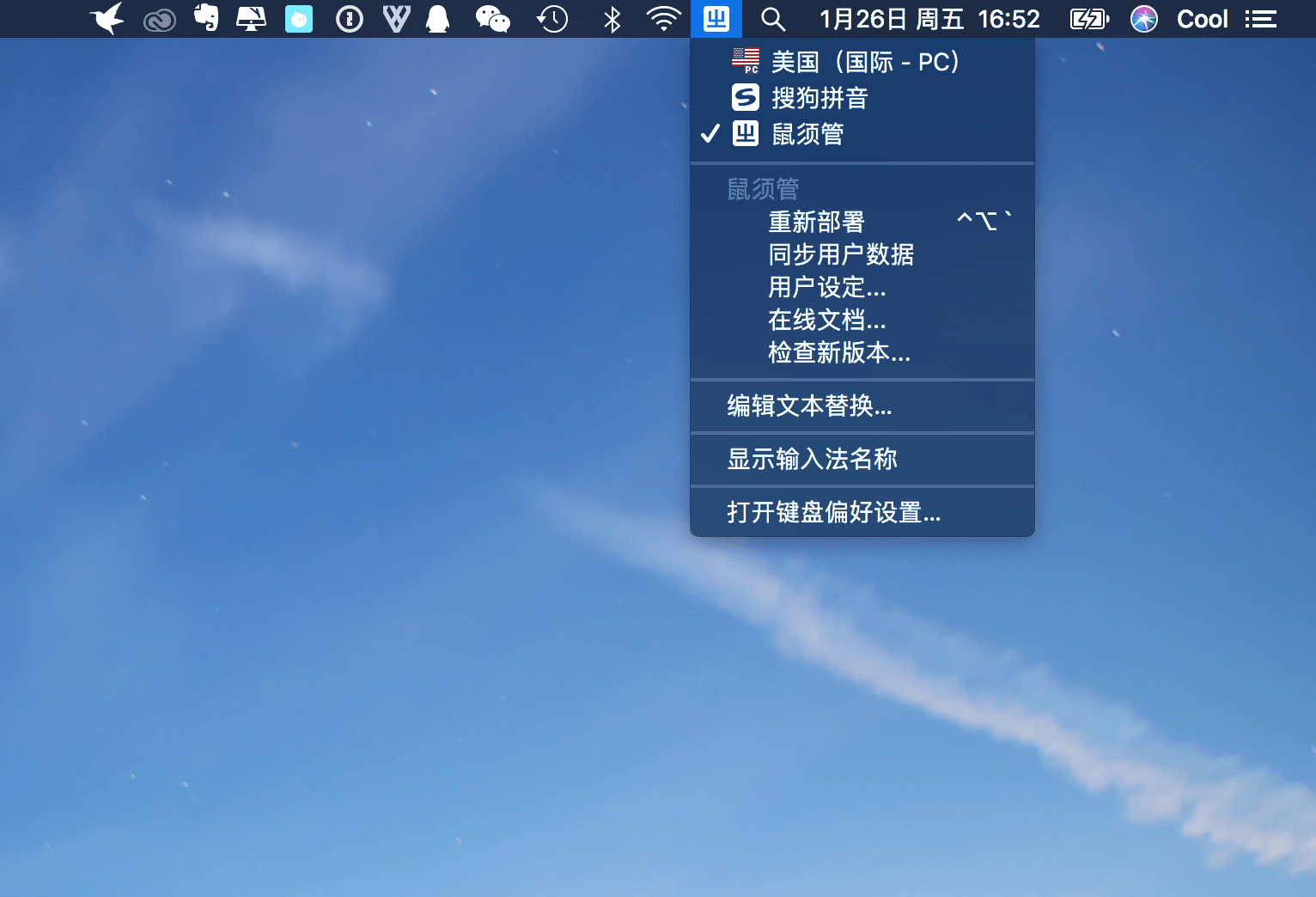Select 美国（国际 - PC）input source
Viewport: 1316px width, 897px height.
[862, 62]
